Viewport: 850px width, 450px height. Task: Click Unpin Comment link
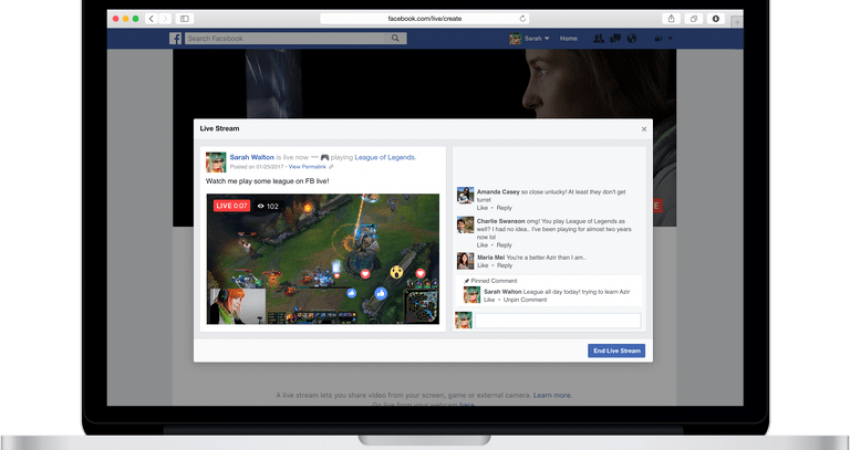525,300
